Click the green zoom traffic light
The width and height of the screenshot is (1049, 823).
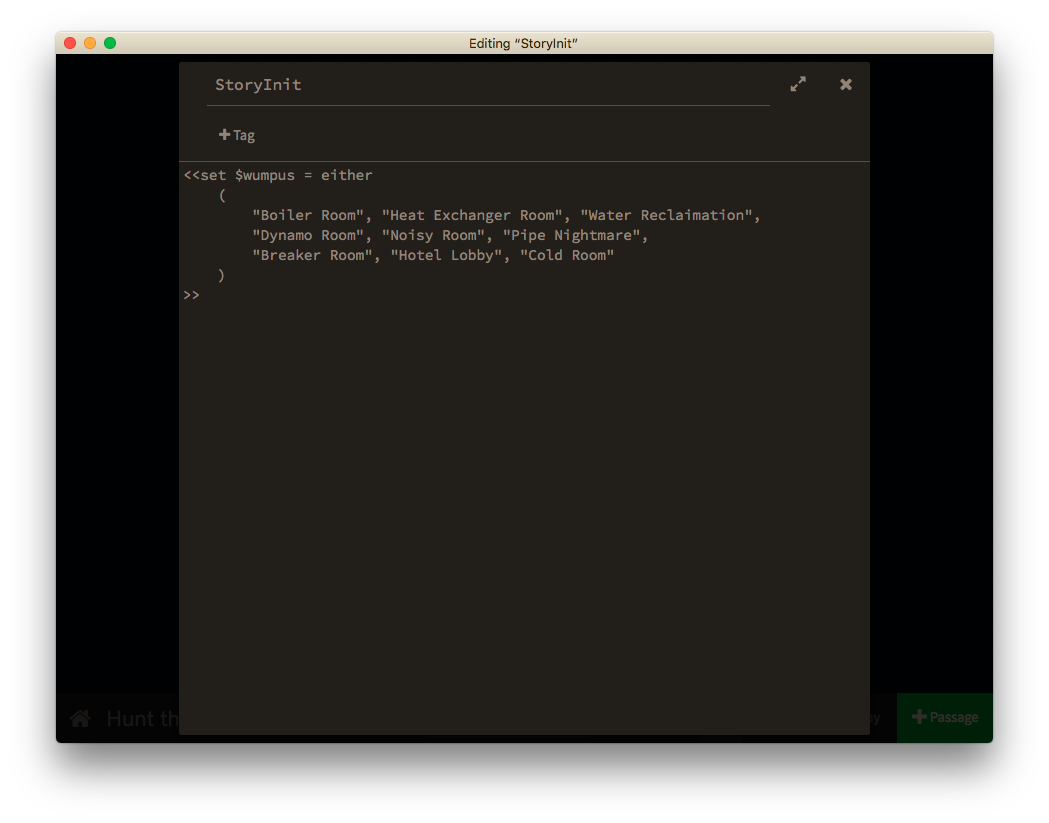click(x=110, y=43)
